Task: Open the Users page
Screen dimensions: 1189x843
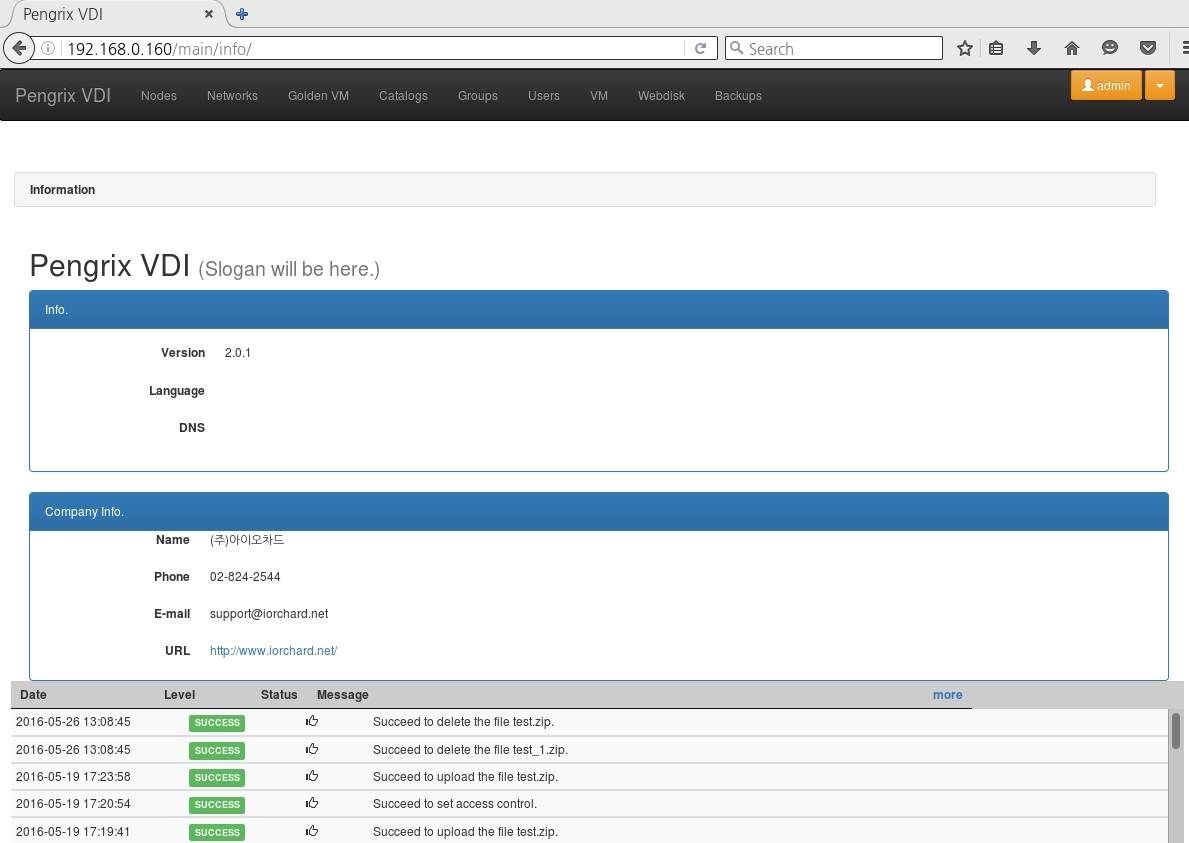Action: (544, 96)
